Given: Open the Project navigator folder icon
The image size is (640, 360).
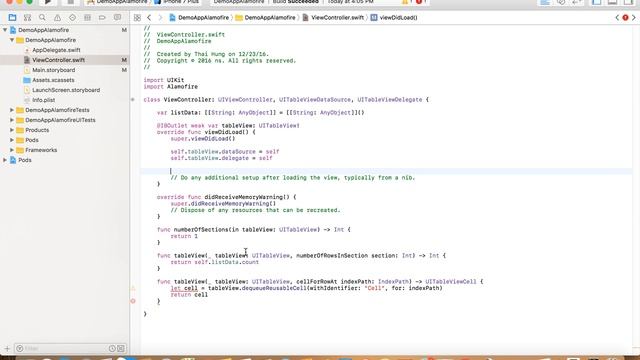Looking at the screenshot, I should (12, 18).
